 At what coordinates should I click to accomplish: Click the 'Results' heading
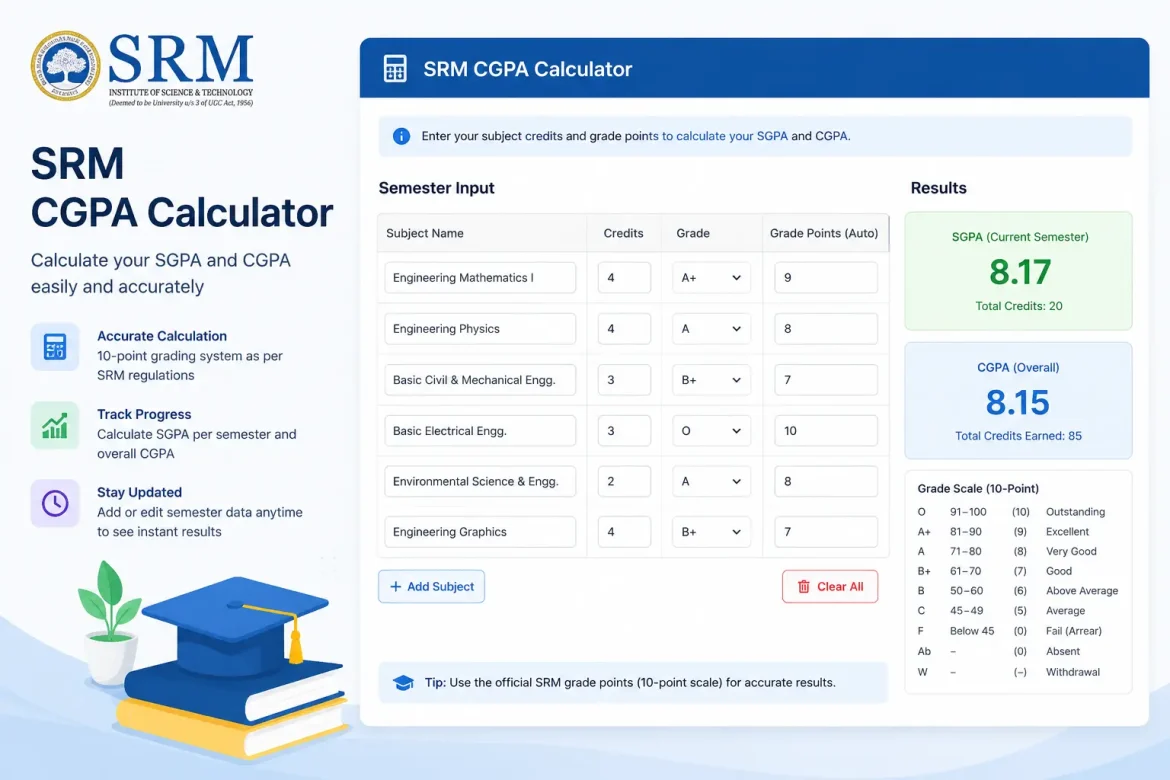(939, 188)
